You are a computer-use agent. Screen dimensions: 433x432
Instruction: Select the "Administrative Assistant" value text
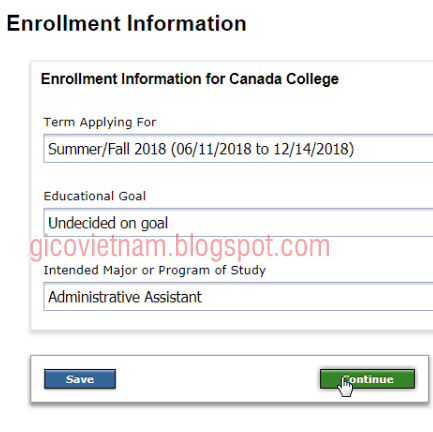[125, 297]
